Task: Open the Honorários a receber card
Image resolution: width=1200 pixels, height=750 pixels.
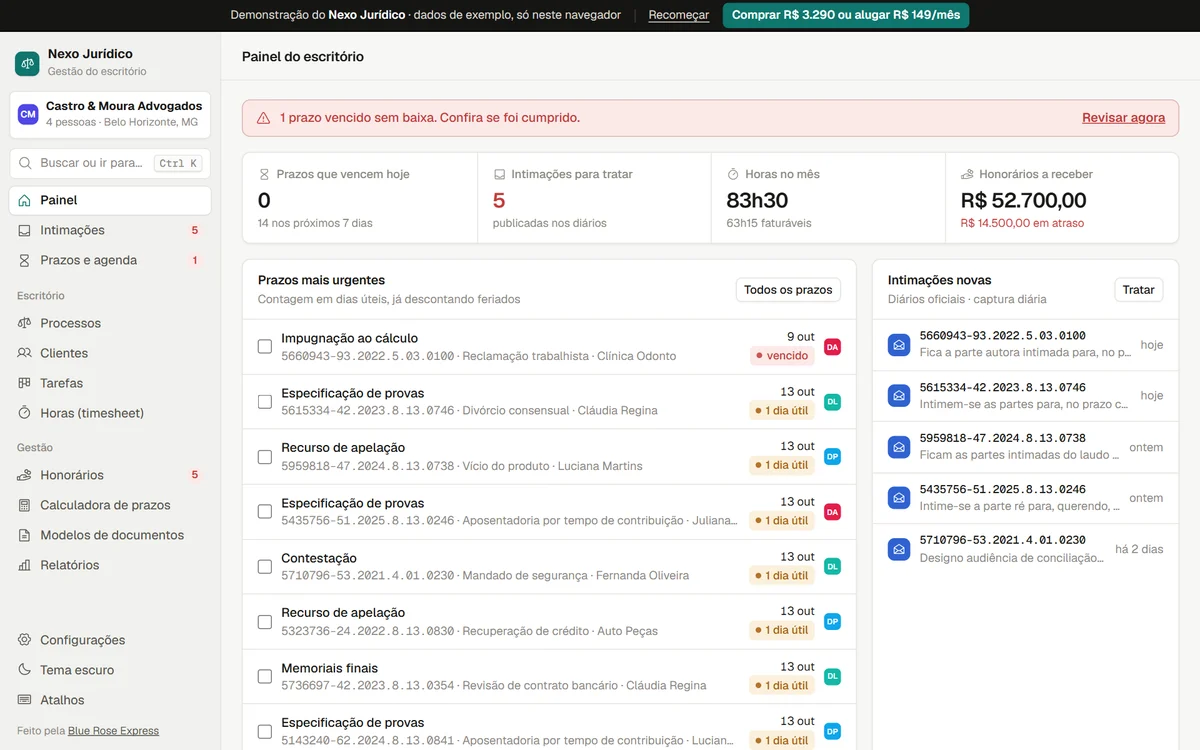Action: tap(1062, 198)
